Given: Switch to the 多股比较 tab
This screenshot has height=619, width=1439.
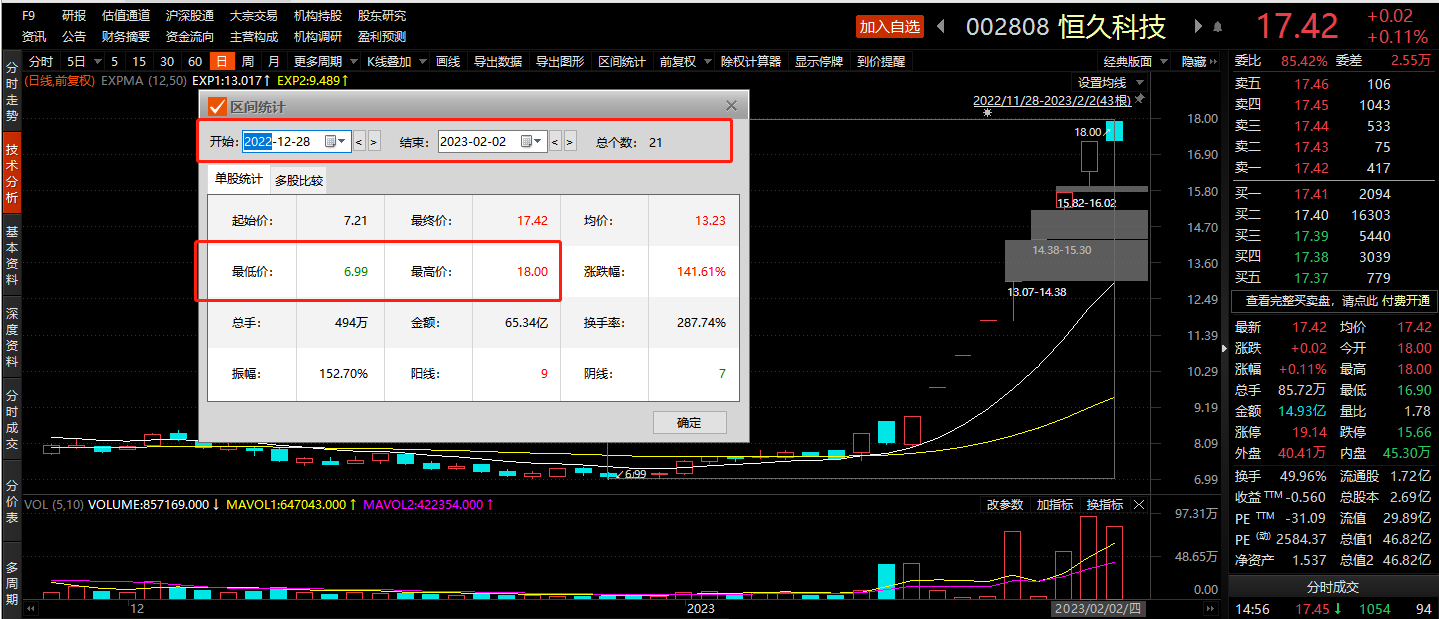Looking at the screenshot, I should click(299, 181).
